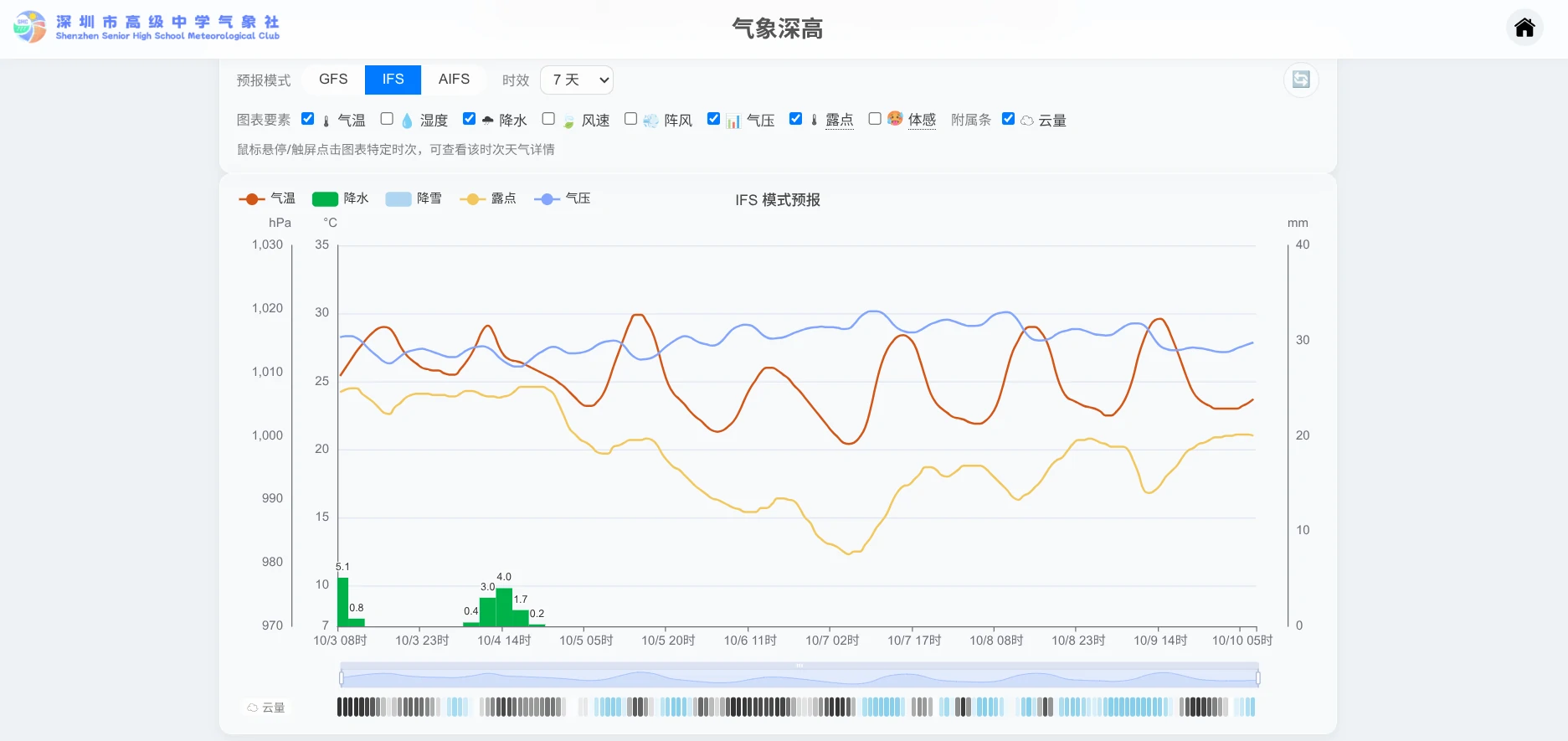Click the cloud icon beside 云量 checkbox

point(1027,121)
